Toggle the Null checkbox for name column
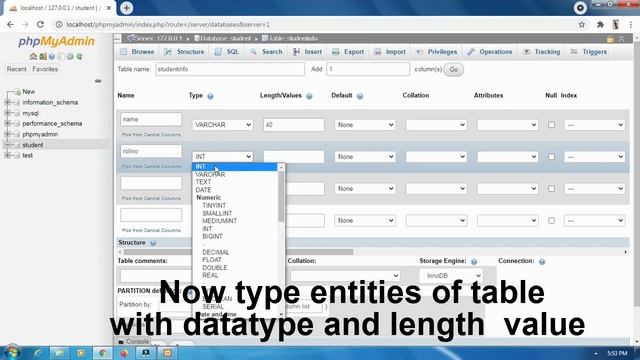Image resolution: width=640 pixels, height=360 pixels. pos(551,125)
